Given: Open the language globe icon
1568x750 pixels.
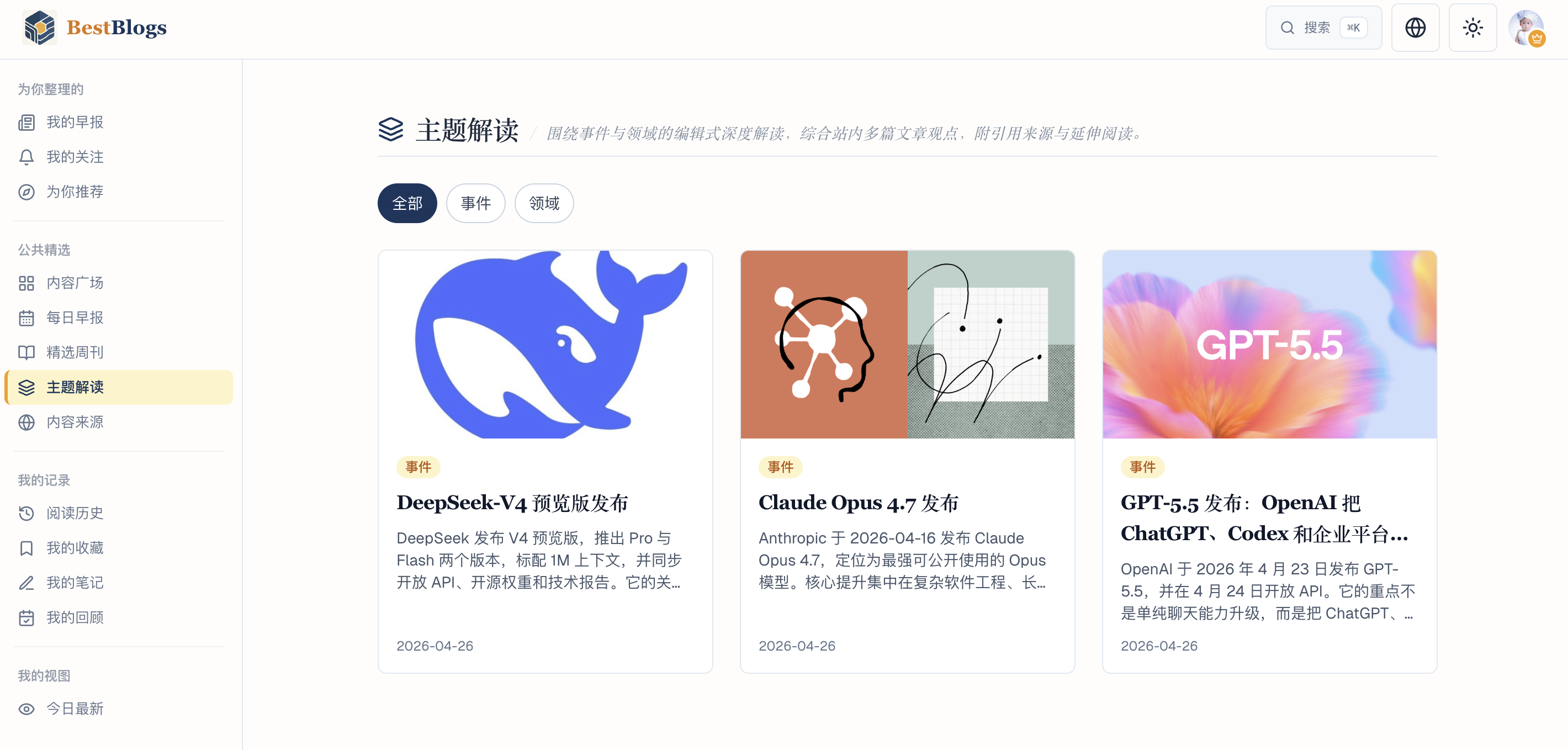Looking at the screenshot, I should click(x=1415, y=28).
